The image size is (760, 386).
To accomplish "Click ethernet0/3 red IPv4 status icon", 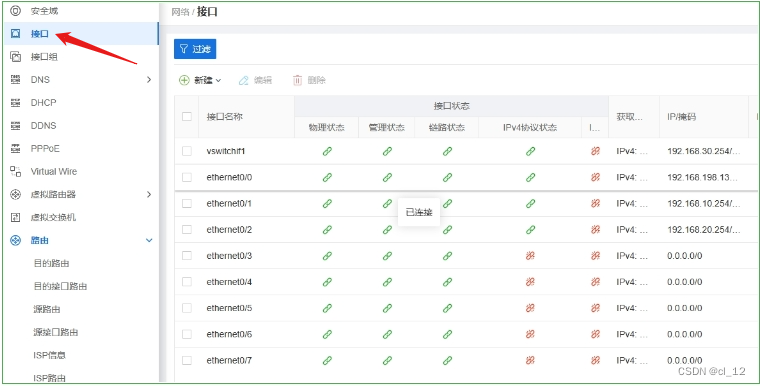I will pyautogui.click(x=530, y=256).
